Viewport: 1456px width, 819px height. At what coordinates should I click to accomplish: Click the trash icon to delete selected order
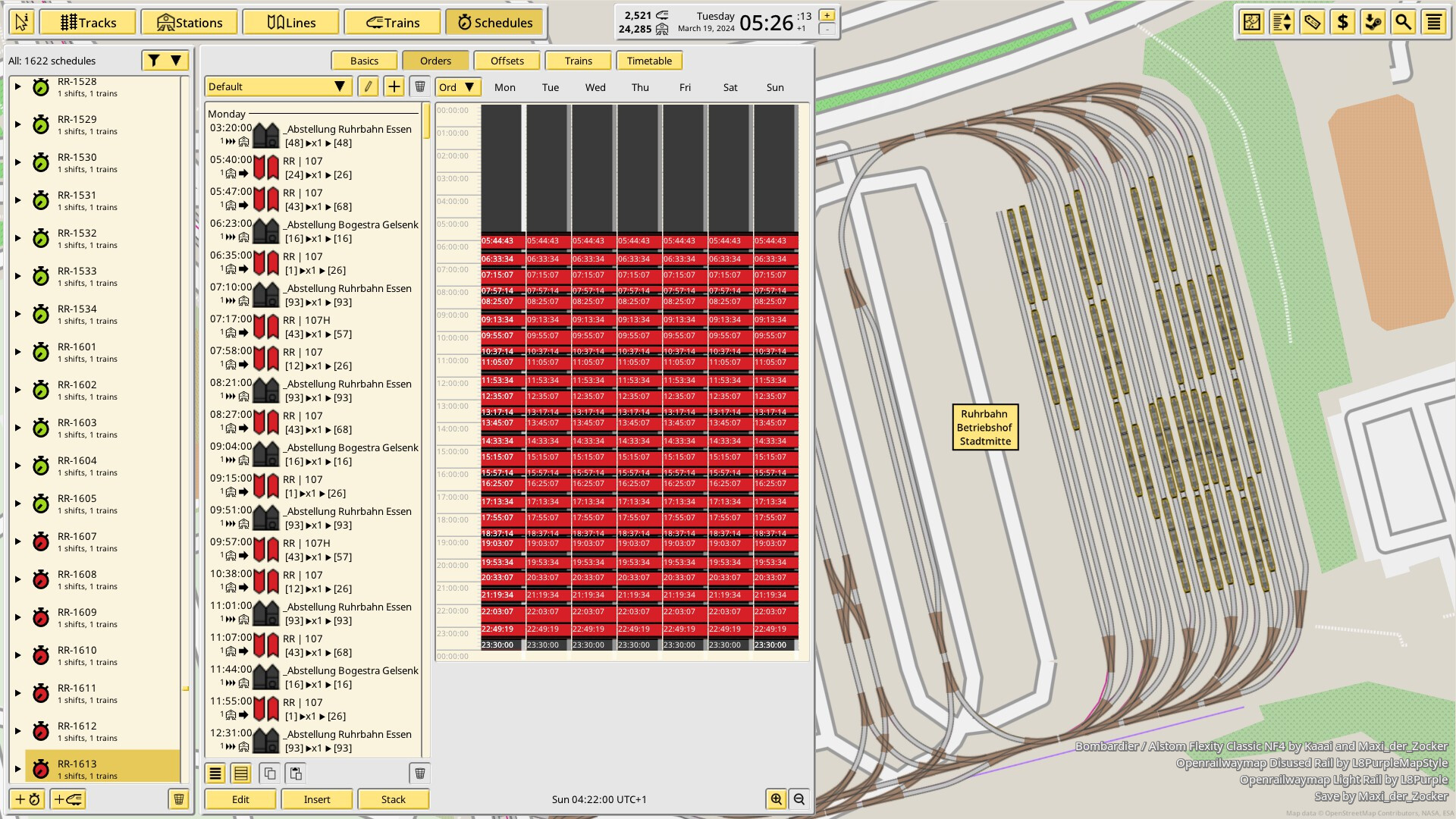[x=418, y=773]
